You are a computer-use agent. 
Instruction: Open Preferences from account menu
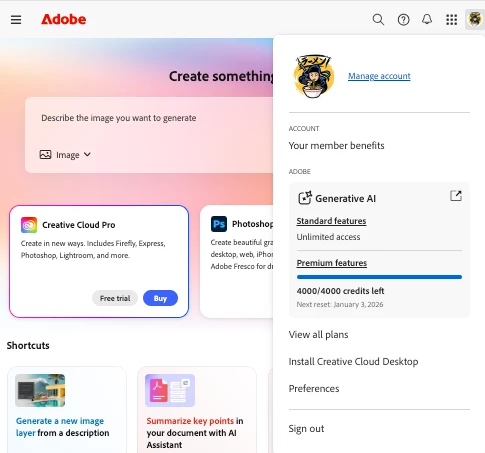(314, 389)
